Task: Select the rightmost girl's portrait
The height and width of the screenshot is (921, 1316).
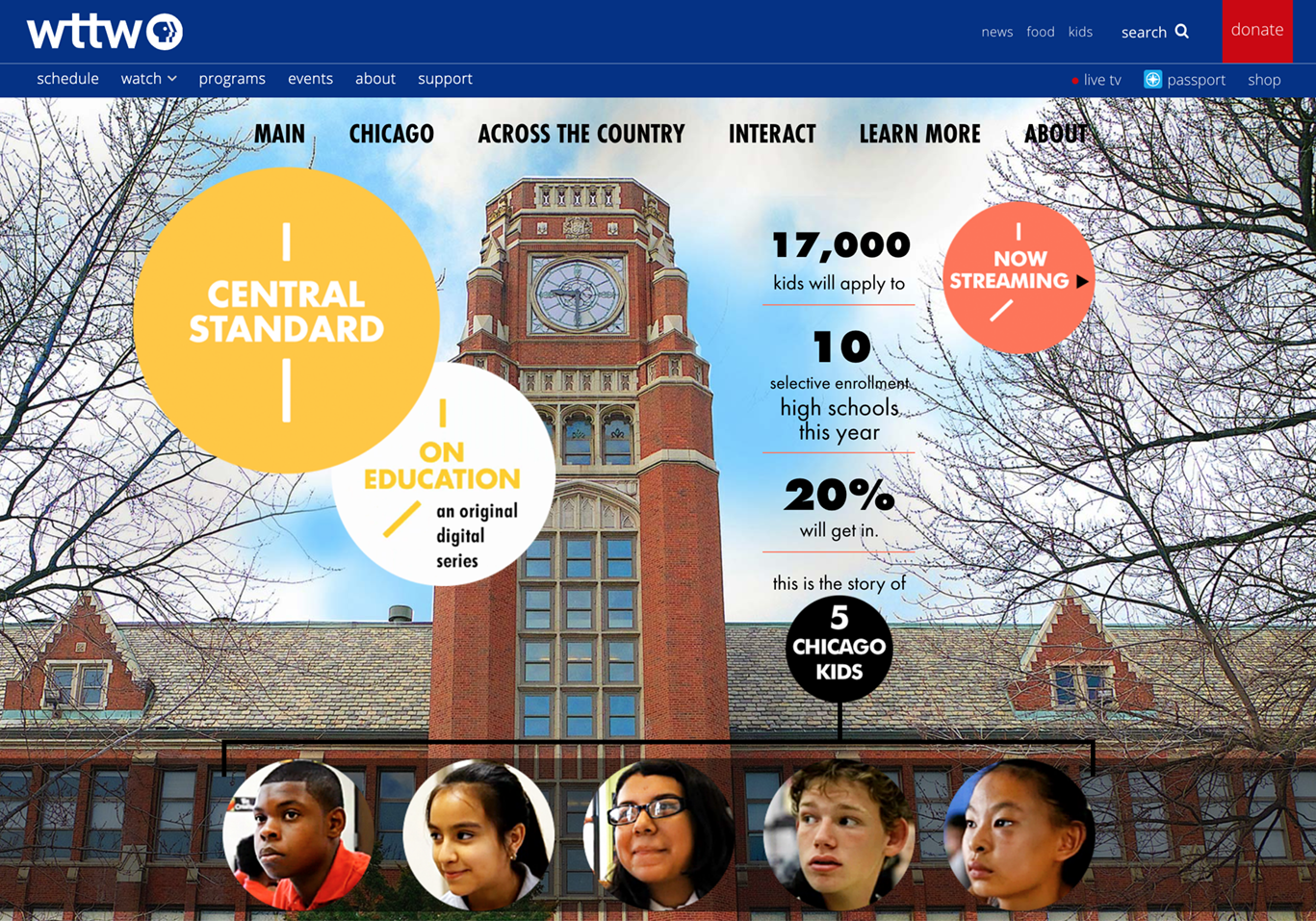Action: coord(1019,834)
